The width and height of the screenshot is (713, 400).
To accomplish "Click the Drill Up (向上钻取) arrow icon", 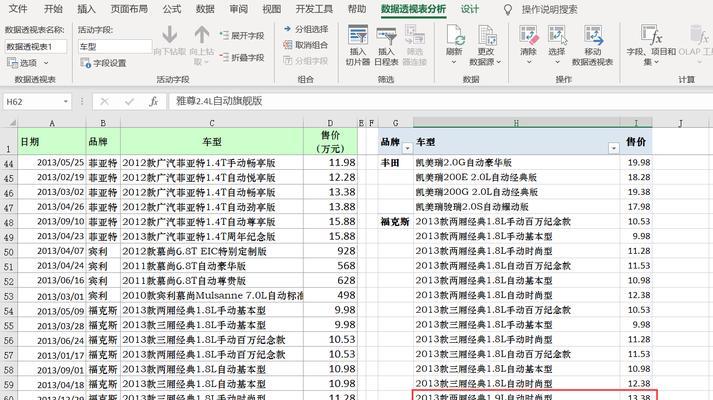I will [x=201, y=35].
